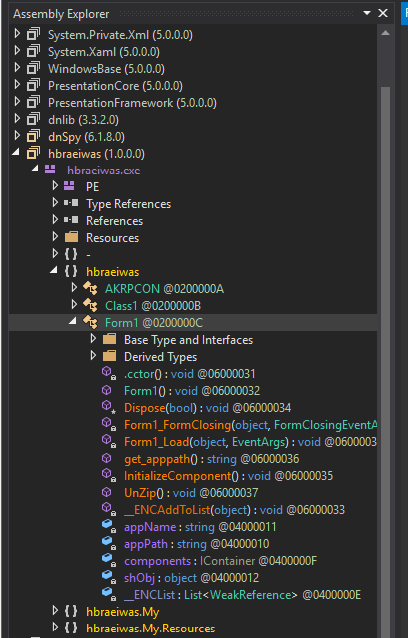Select the Type References node text

tap(129, 203)
